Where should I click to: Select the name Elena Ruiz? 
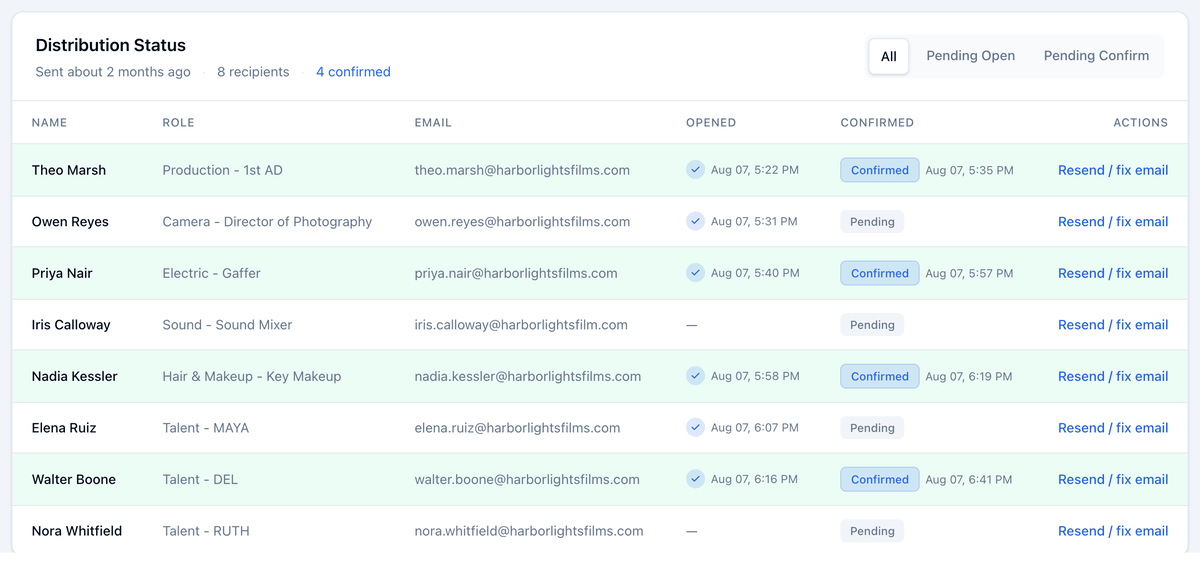click(64, 428)
